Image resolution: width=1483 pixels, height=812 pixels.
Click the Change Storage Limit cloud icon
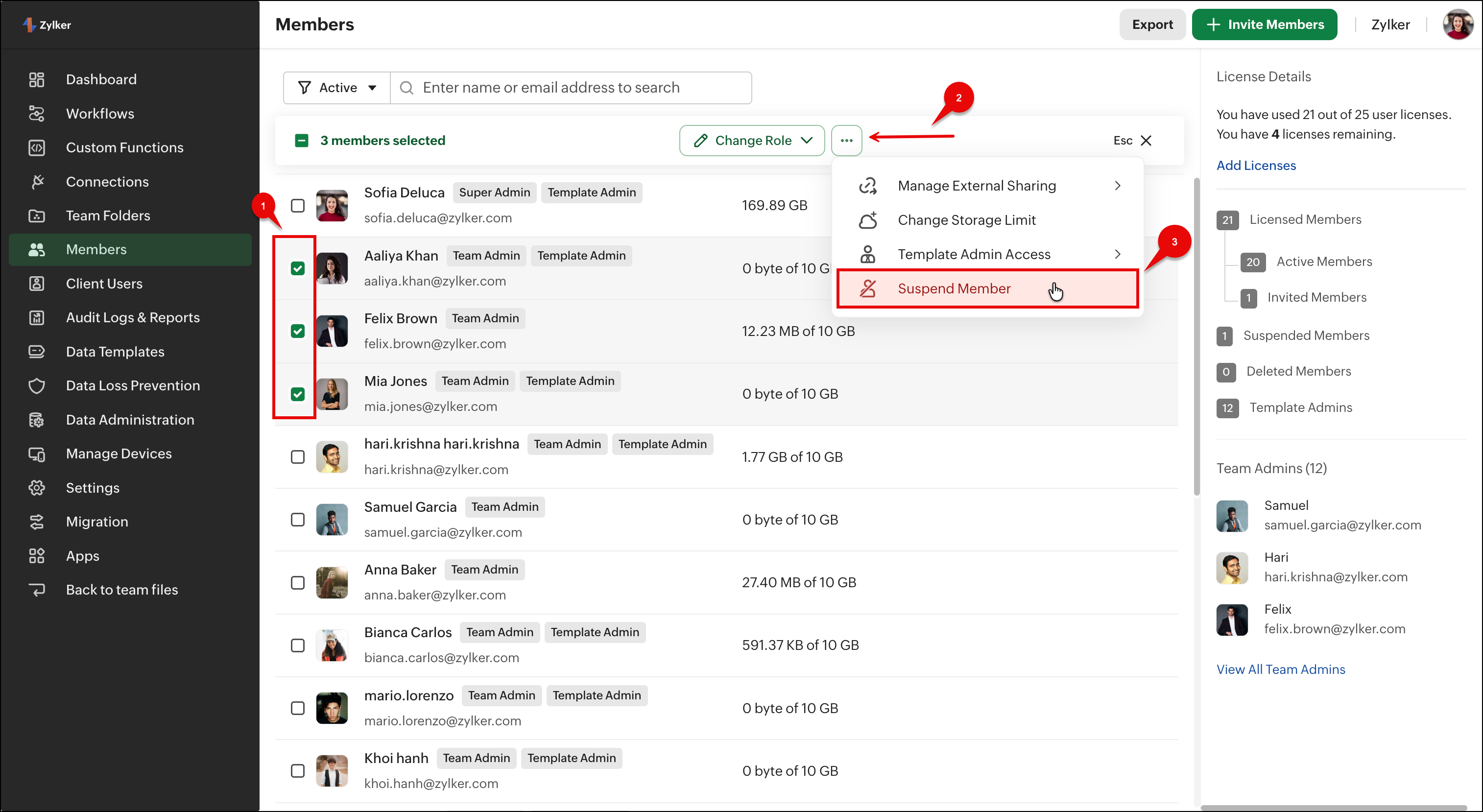[x=867, y=220]
